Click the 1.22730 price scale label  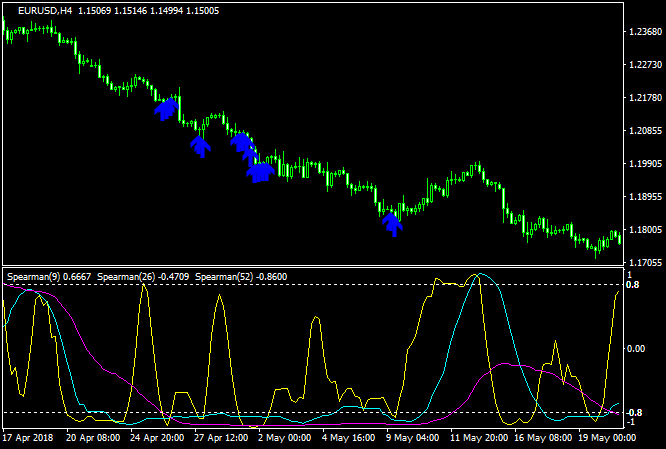(644, 65)
